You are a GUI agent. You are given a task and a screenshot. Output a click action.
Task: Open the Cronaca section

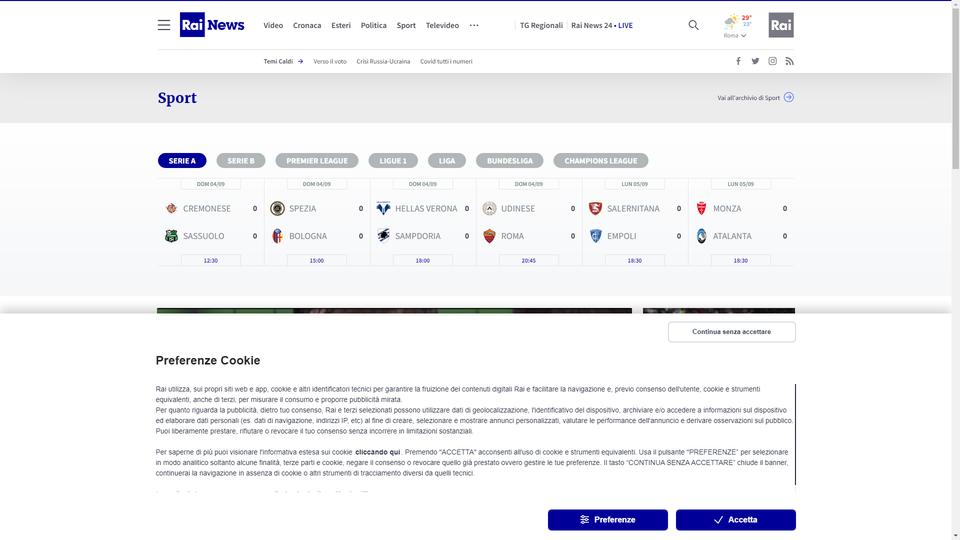(307, 25)
